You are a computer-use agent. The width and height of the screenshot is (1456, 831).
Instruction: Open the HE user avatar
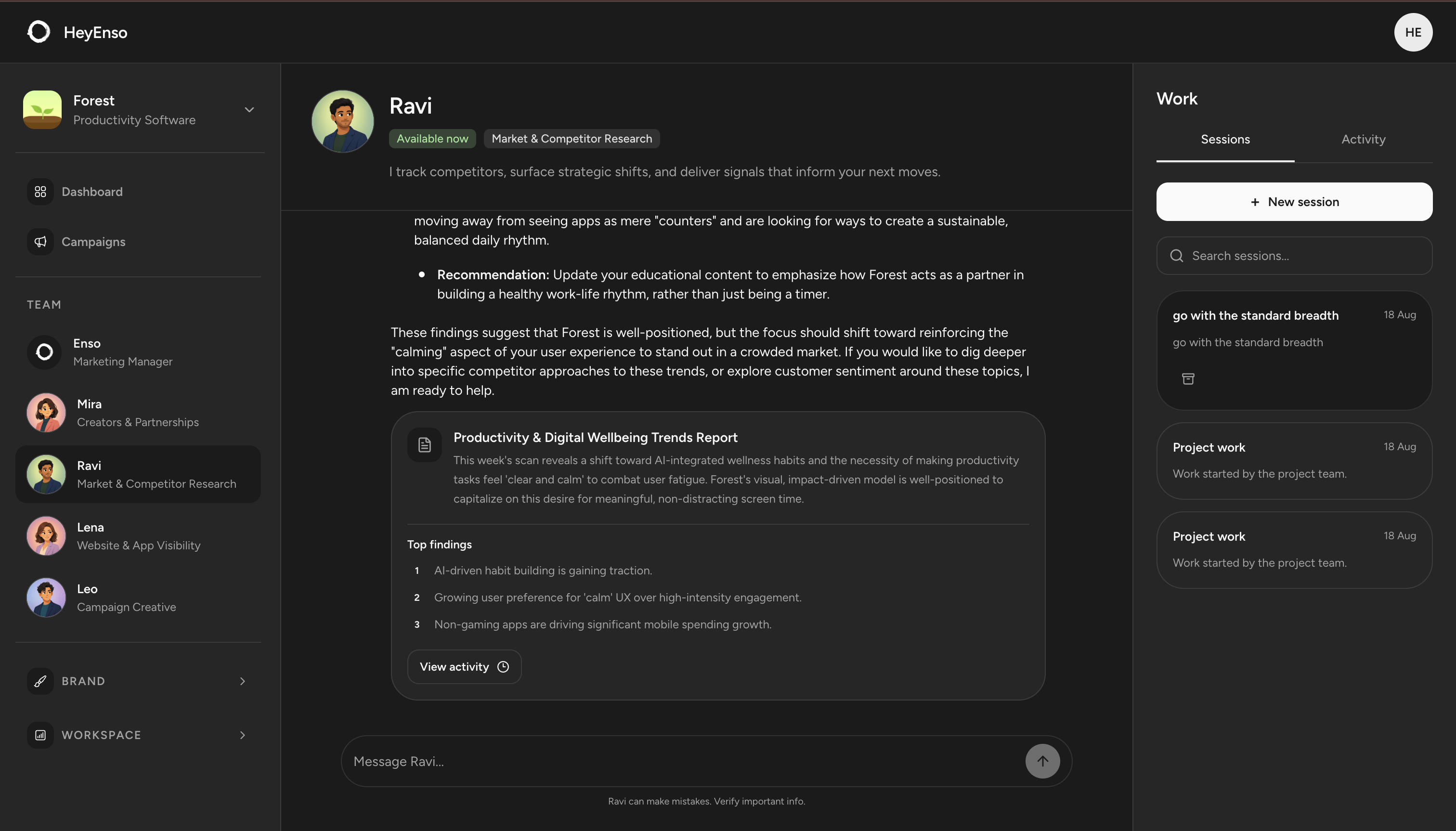[1413, 33]
